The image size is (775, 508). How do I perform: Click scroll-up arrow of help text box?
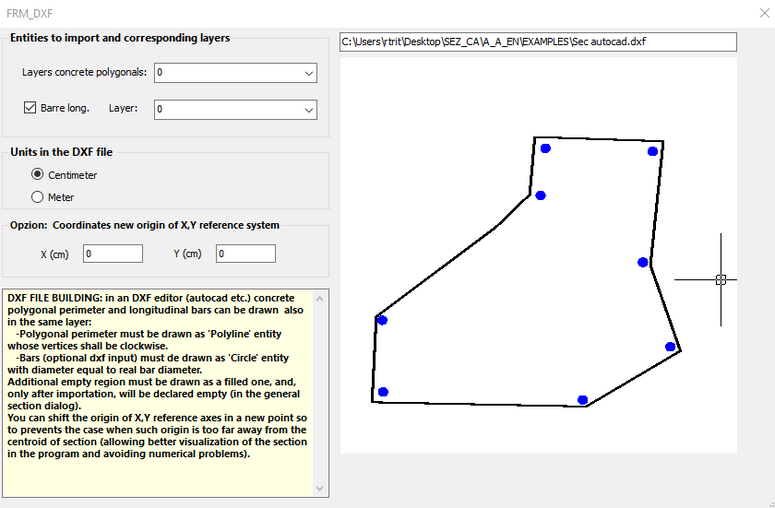[x=320, y=298]
